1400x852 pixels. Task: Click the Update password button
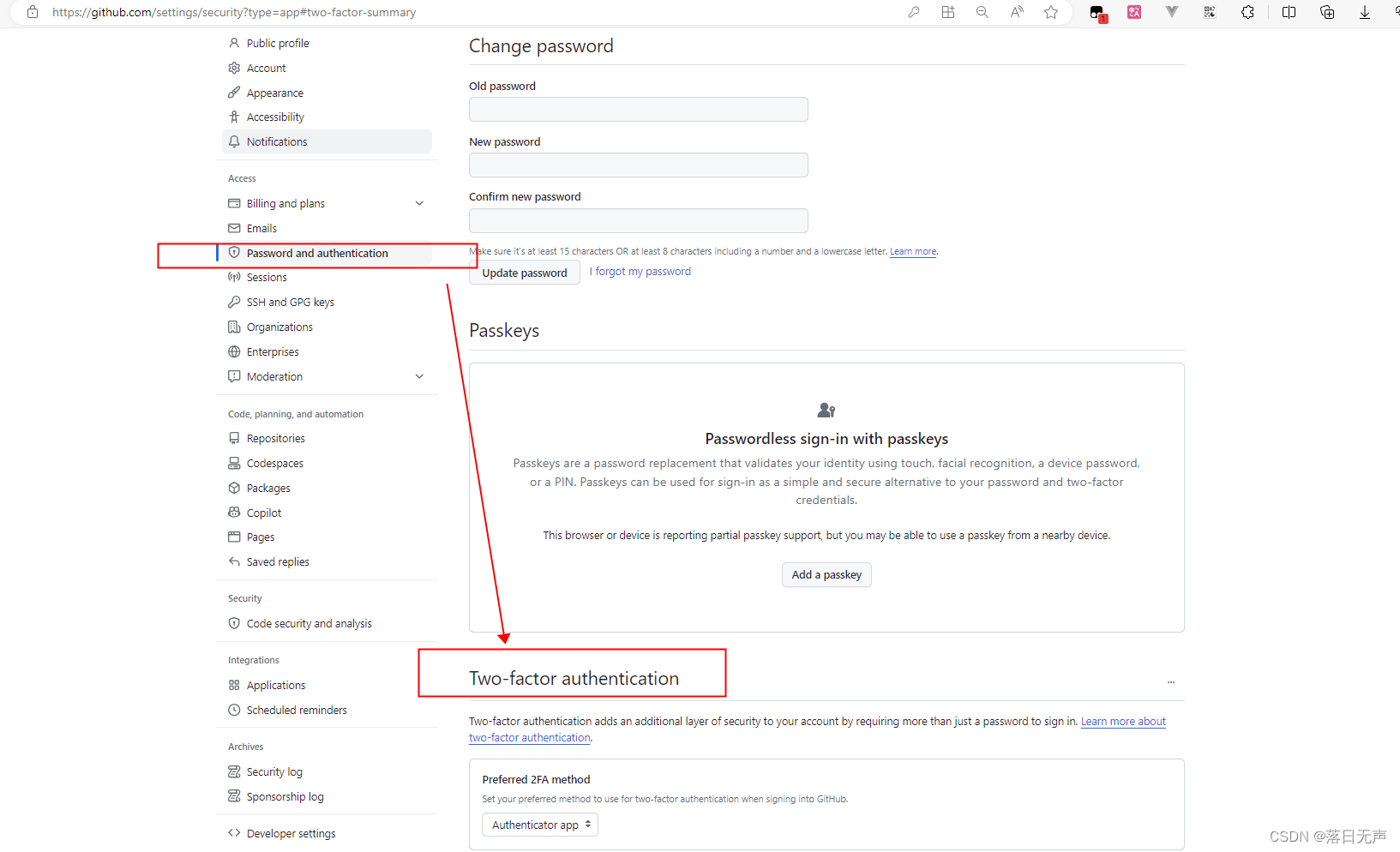point(525,273)
